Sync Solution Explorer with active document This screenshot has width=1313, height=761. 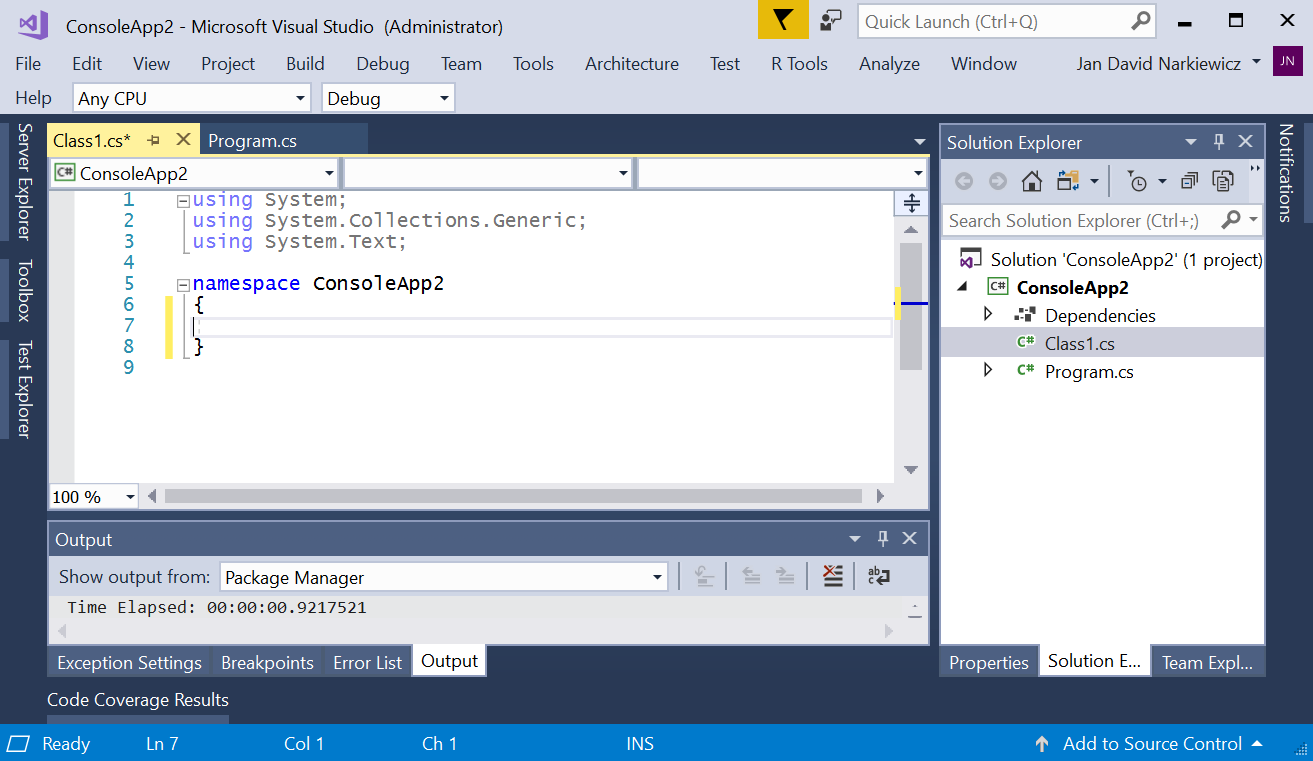tap(1066, 181)
